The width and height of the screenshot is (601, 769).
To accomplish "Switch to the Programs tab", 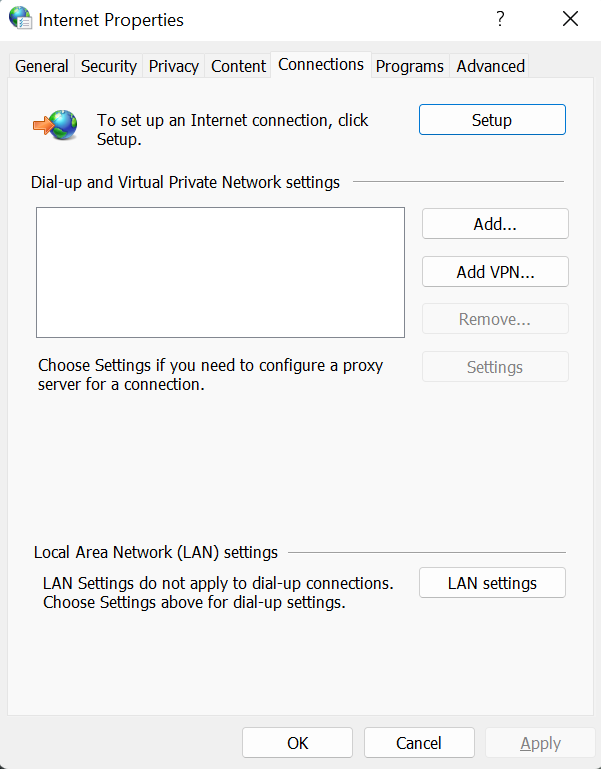I will pyautogui.click(x=410, y=66).
